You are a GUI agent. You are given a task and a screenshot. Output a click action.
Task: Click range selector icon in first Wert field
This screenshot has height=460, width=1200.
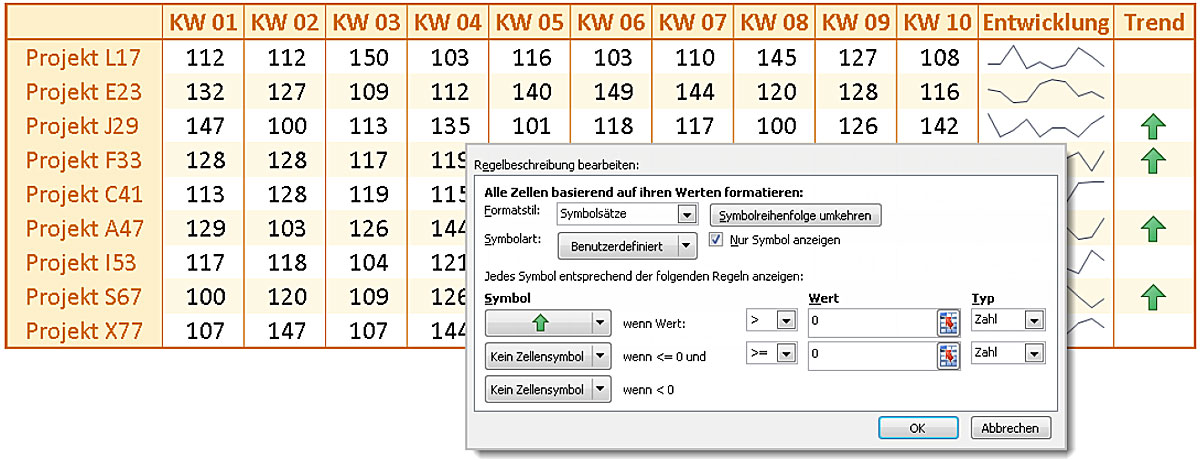click(947, 322)
